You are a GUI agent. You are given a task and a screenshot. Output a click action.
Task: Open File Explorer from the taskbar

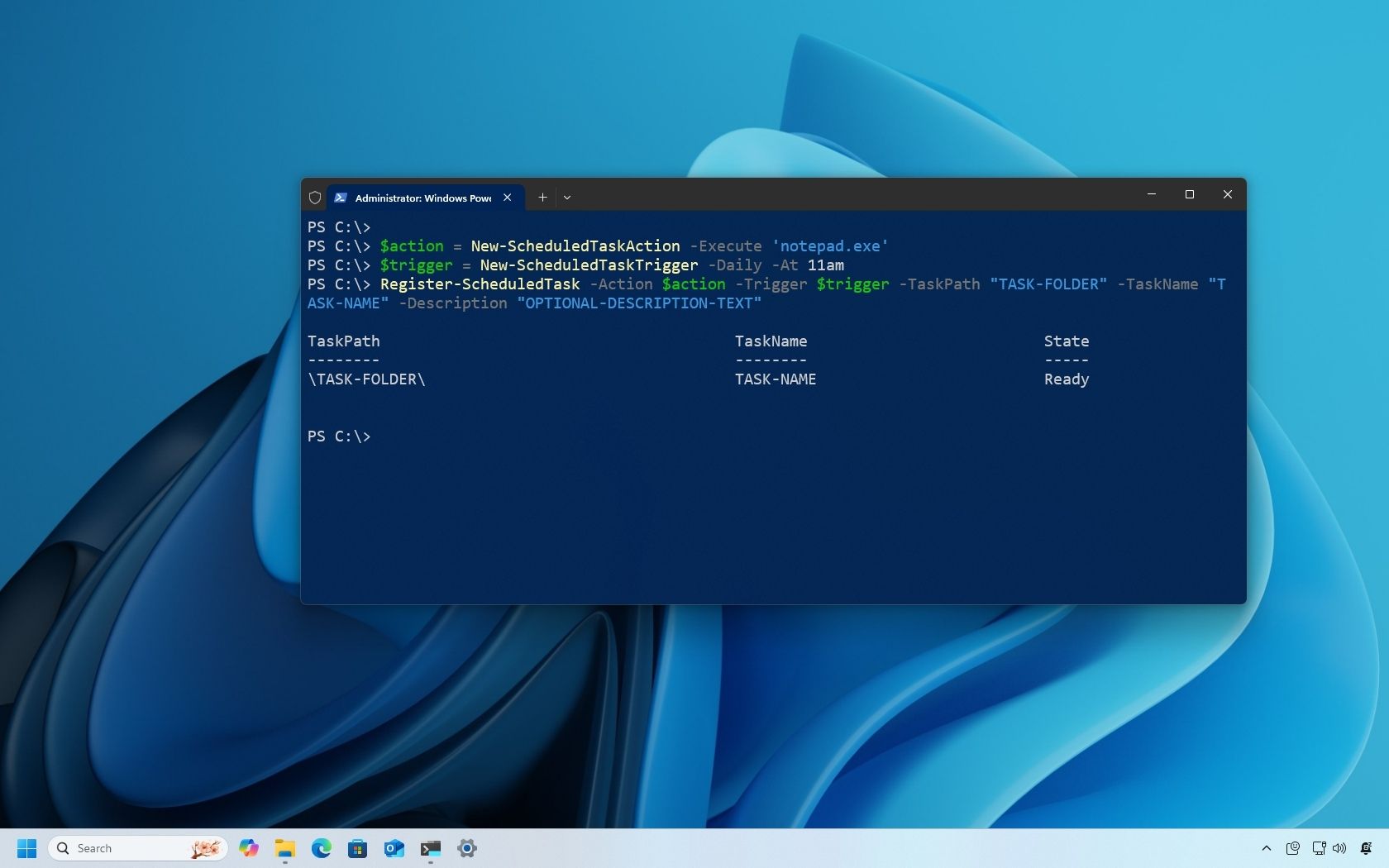click(x=285, y=848)
